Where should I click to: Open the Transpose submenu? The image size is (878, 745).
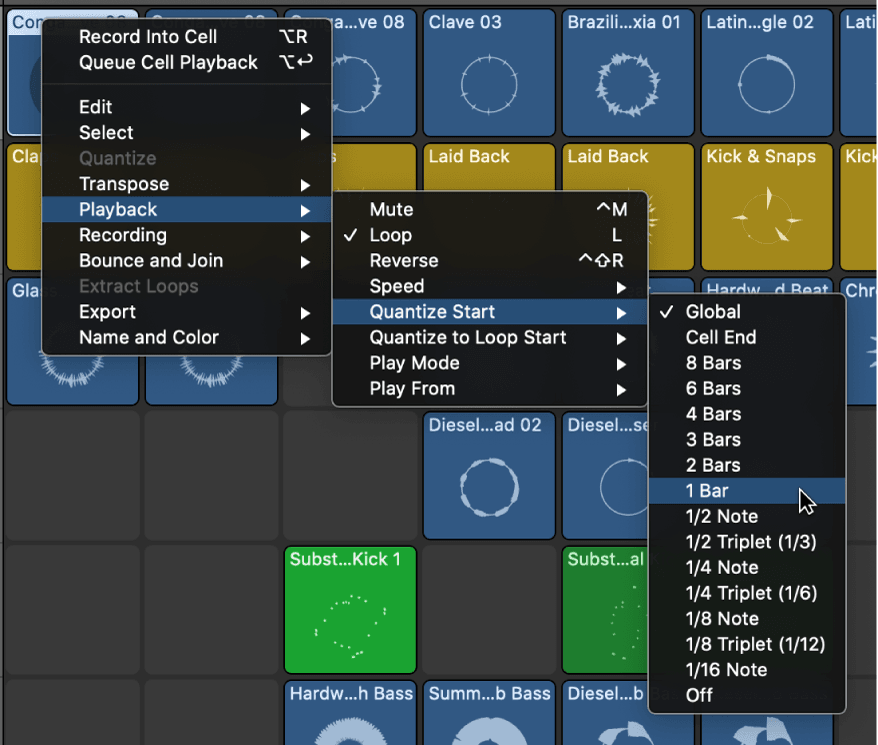click(186, 184)
